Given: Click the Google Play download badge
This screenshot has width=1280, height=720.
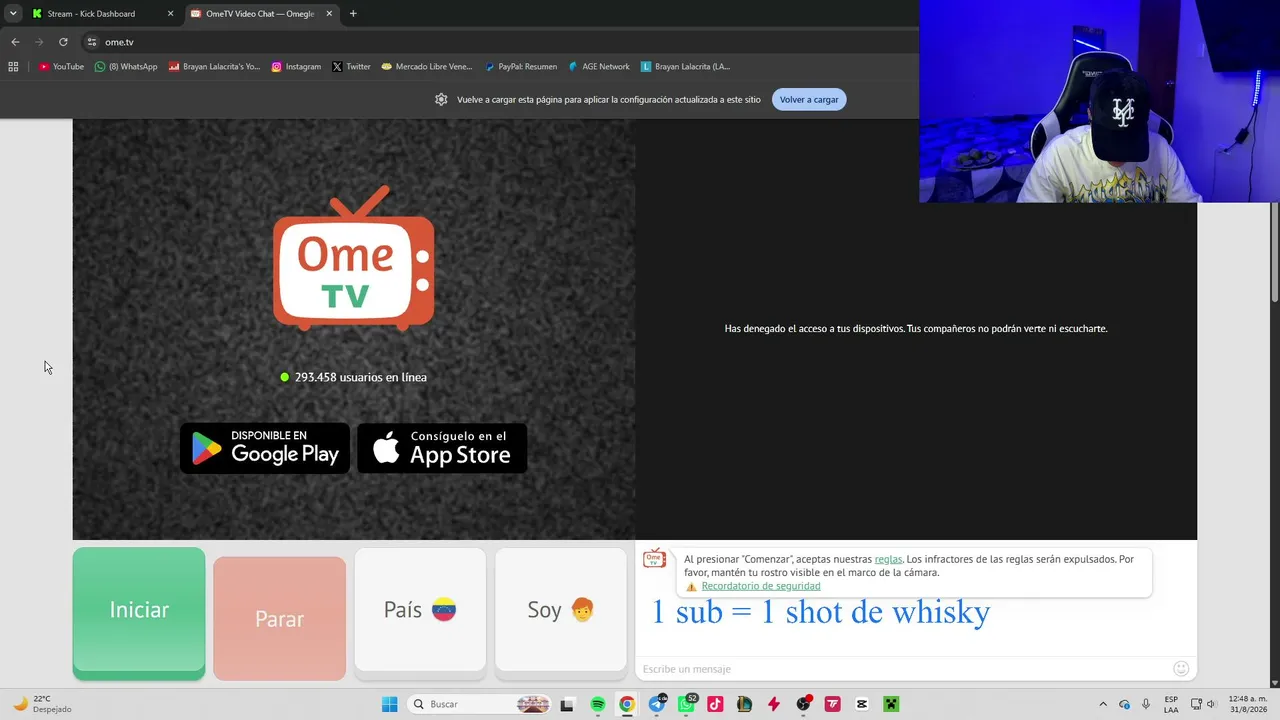Looking at the screenshot, I should tap(265, 448).
